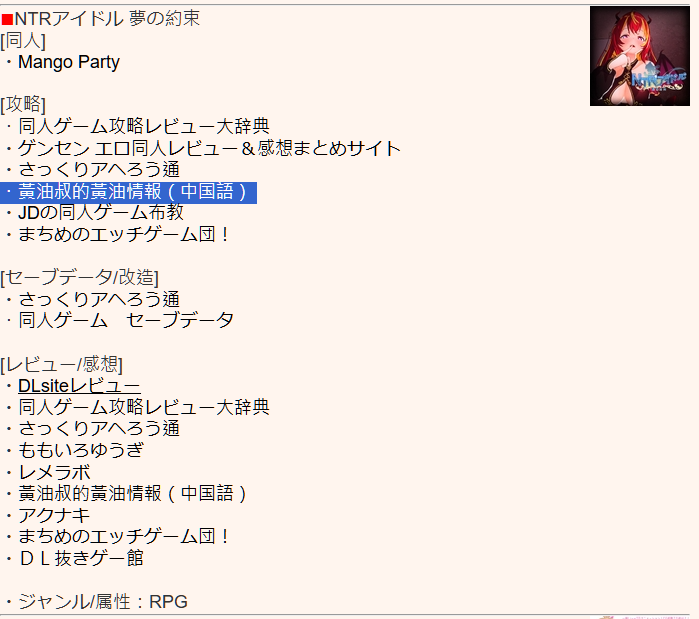699x619 pixels.
Task: Open まちめのエッチゲーム団！ under レビュー/感想
Action: 123,536
